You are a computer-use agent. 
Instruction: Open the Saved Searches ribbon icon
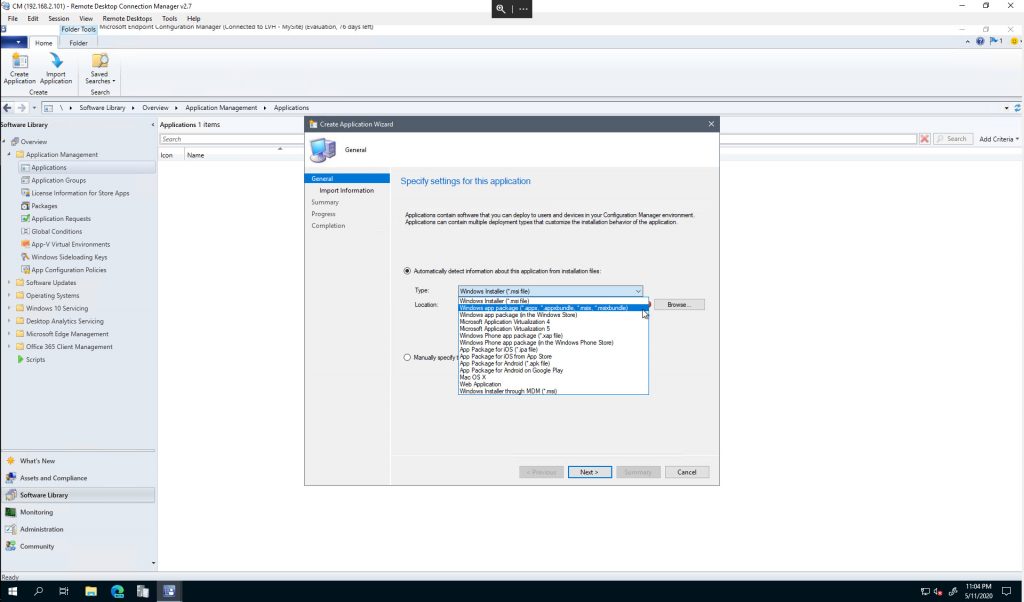pos(100,61)
